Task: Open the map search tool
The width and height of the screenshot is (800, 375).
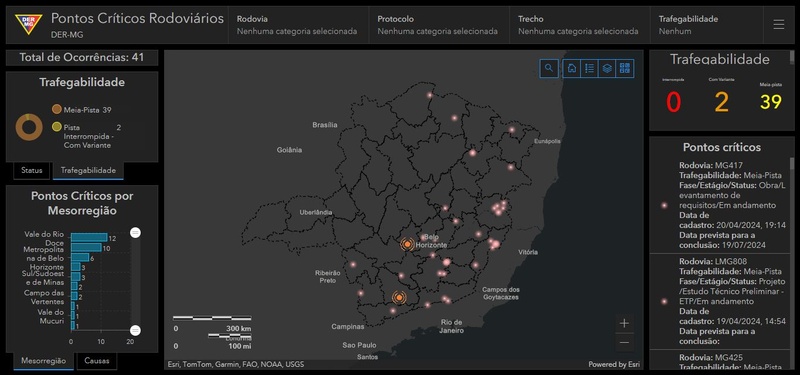Action: [549, 68]
